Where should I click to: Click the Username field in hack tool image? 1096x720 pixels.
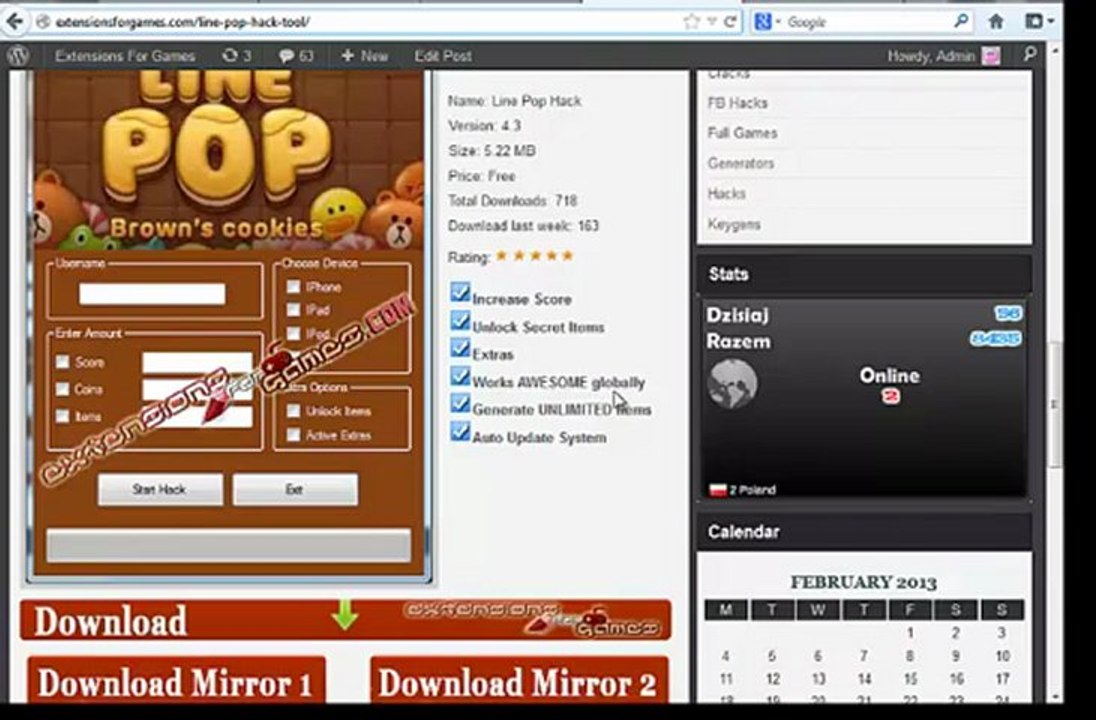pos(152,294)
